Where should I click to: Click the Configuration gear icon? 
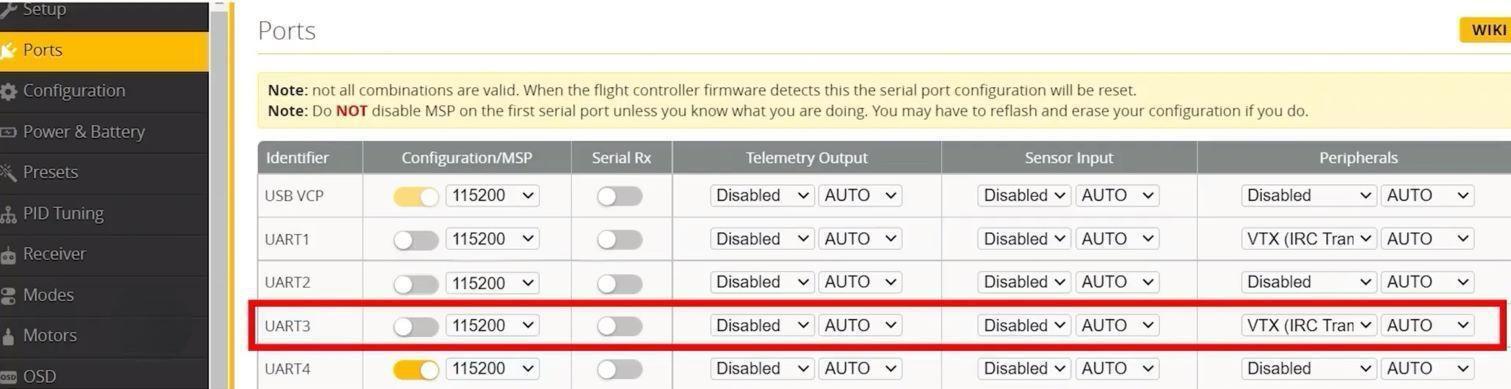coord(8,91)
